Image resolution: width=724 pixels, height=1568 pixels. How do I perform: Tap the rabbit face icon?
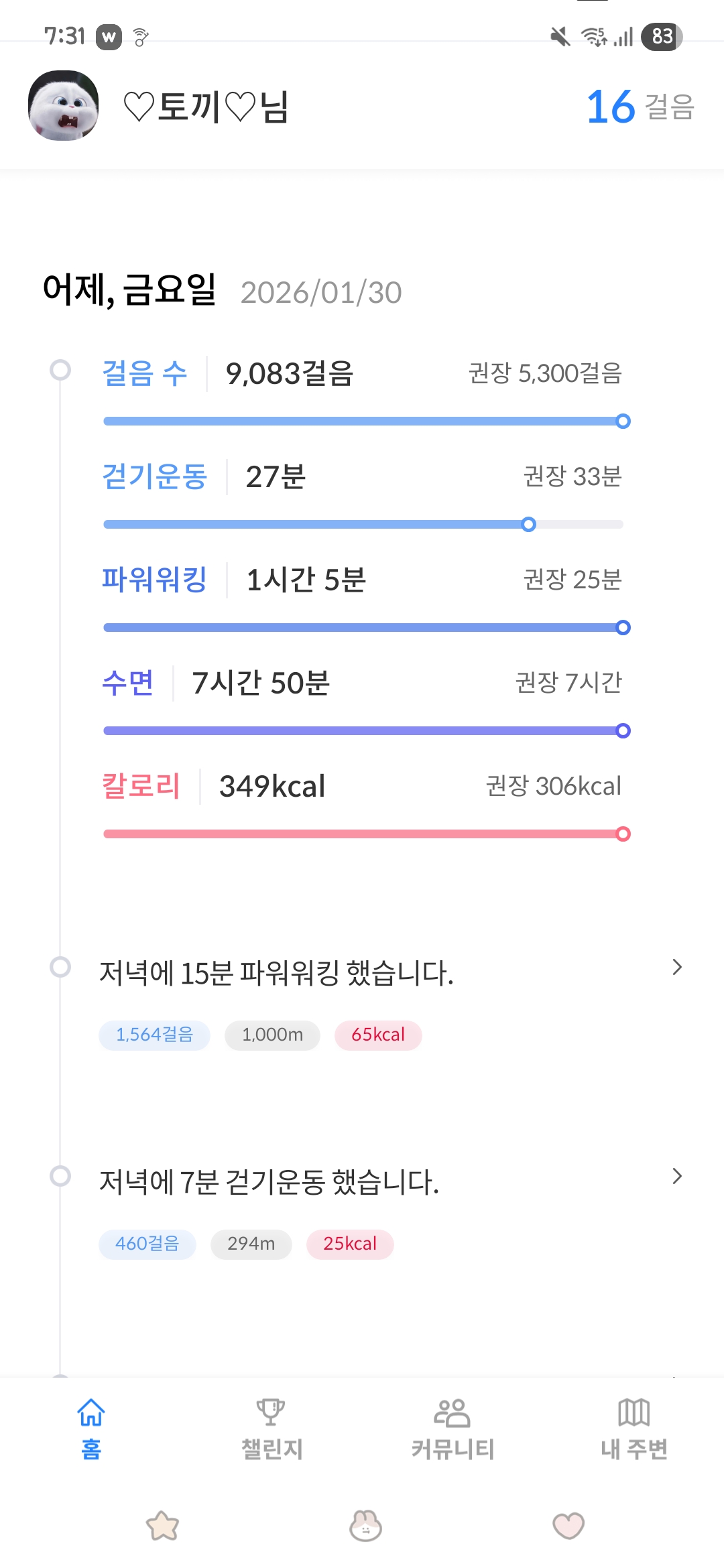[365, 1526]
